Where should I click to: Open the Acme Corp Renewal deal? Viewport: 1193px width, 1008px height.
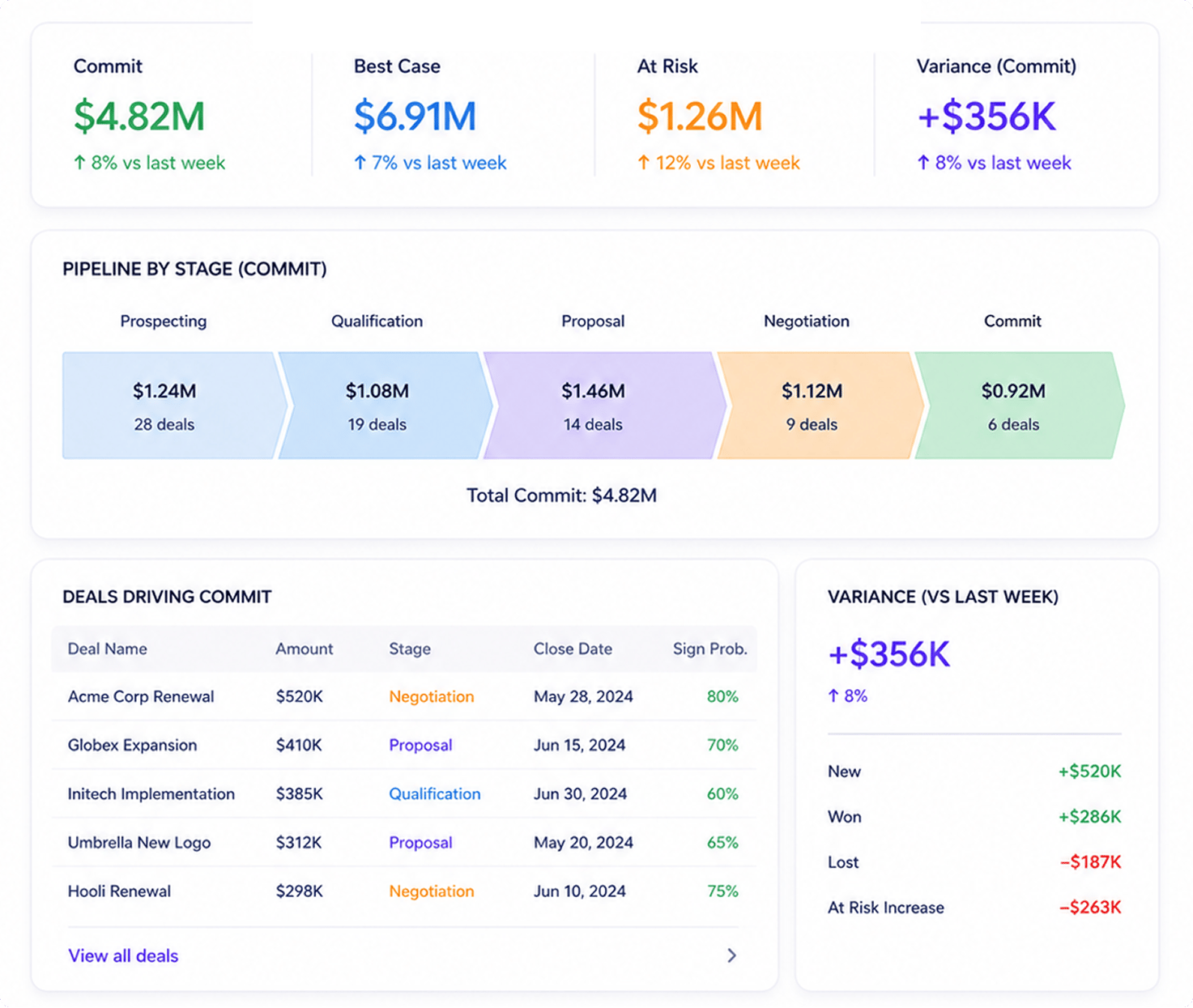point(141,696)
